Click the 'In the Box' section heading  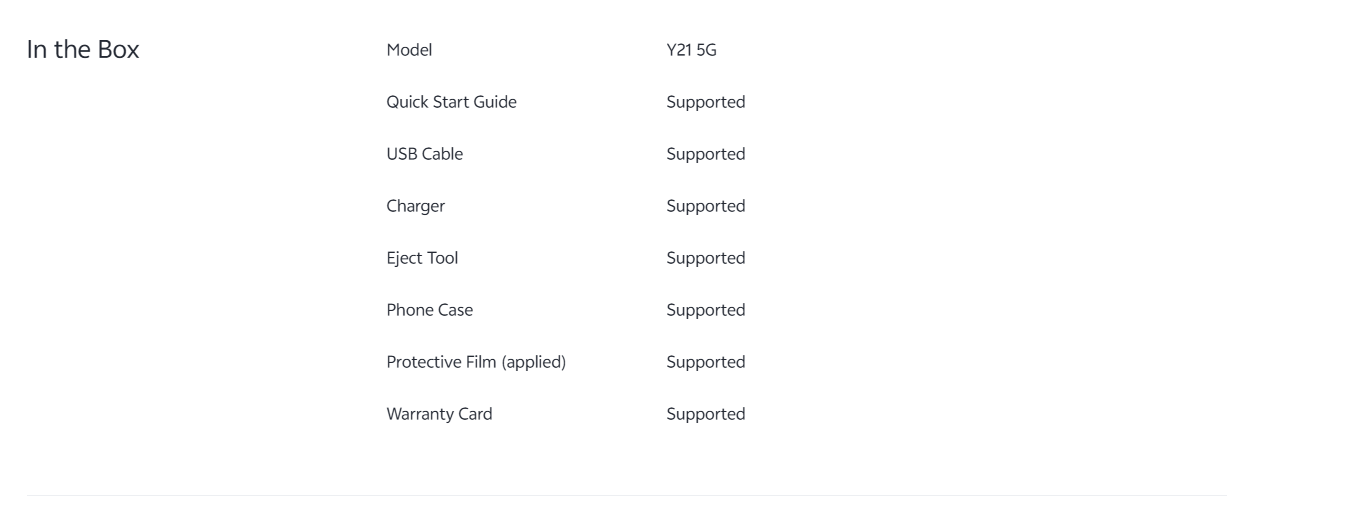tap(82, 51)
